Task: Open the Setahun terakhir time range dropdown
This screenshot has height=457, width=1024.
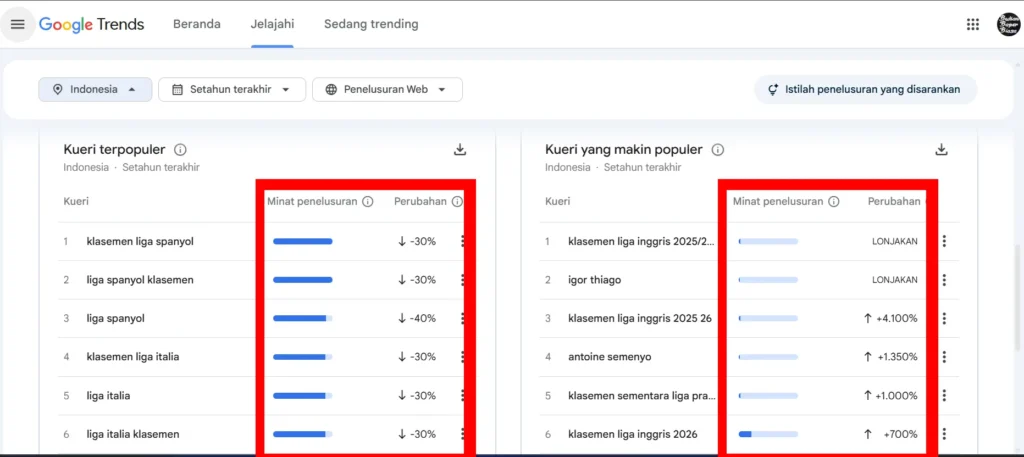Action: 232,89
